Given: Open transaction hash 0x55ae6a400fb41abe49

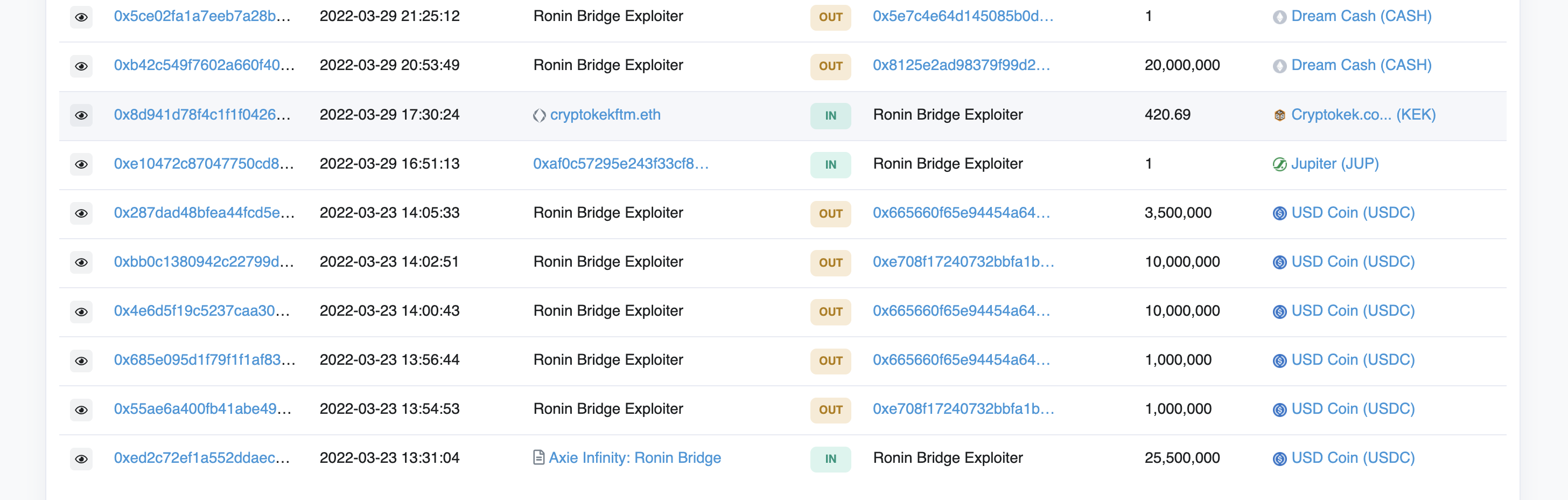Looking at the screenshot, I should click(x=202, y=408).
